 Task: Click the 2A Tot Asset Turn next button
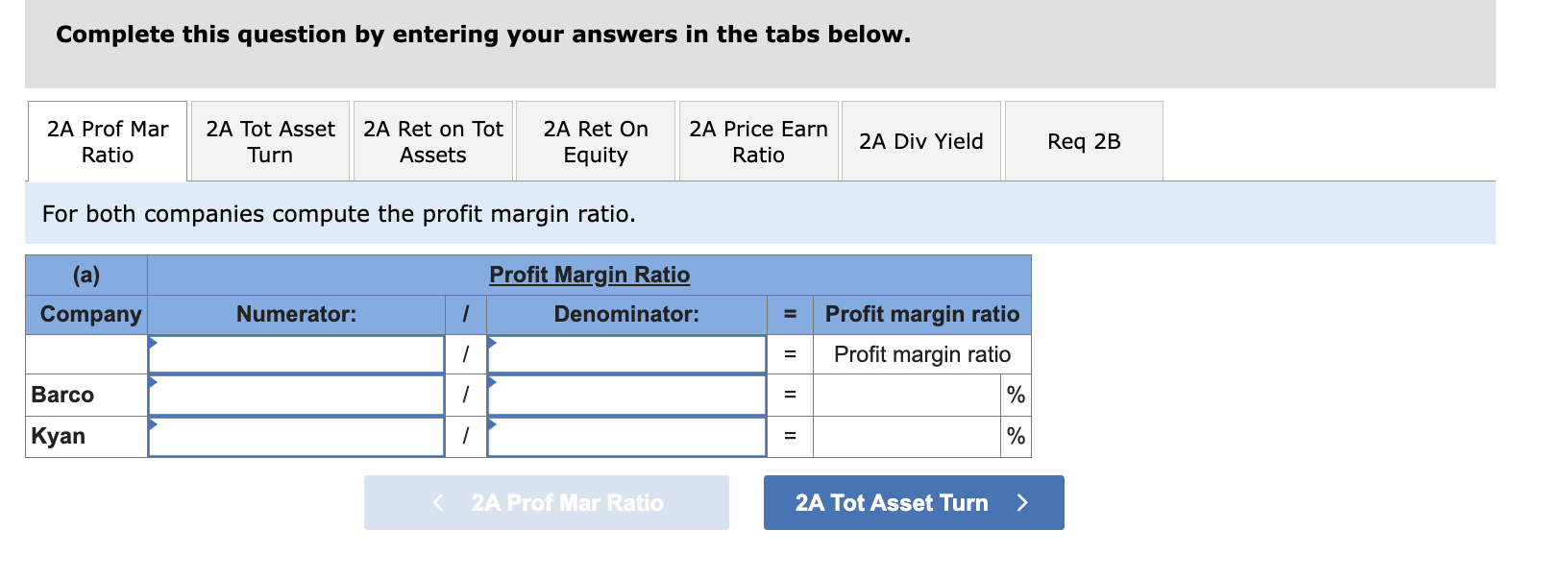pyautogui.click(x=913, y=502)
